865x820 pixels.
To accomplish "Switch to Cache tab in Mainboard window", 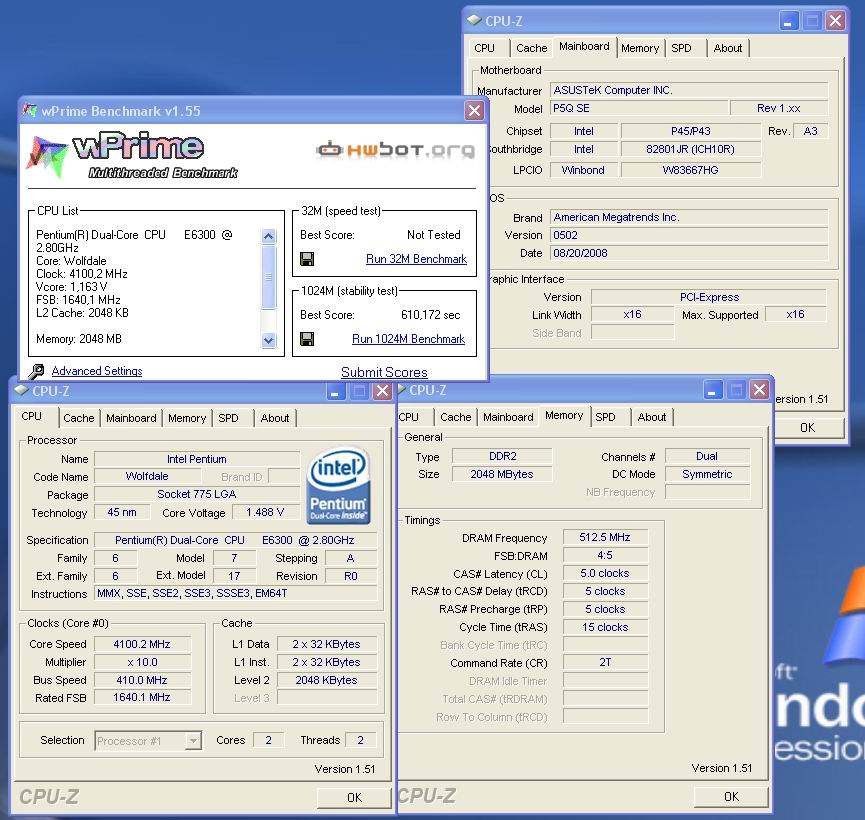I will point(532,48).
